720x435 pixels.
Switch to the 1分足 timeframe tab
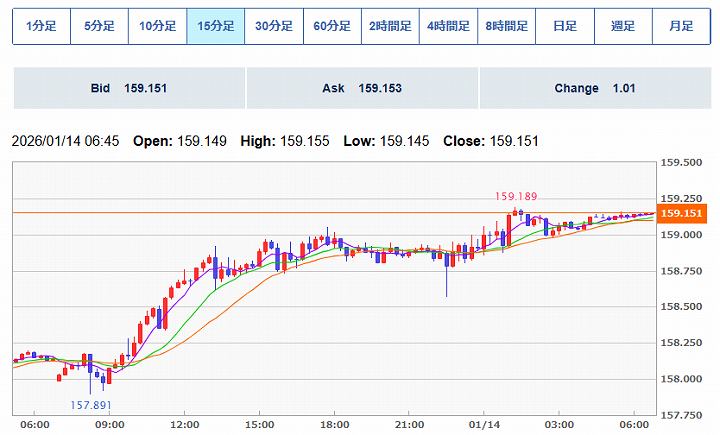pyautogui.click(x=41, y=26)
